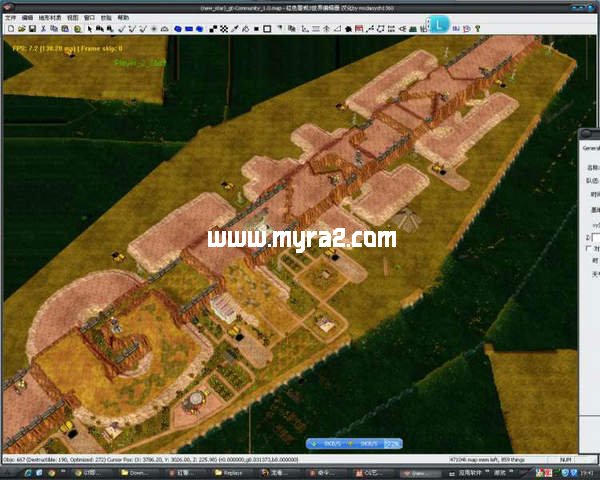600x480 pixels.
Task: Click the ramp slope triangle icon
Action: (x=338, y=29)
